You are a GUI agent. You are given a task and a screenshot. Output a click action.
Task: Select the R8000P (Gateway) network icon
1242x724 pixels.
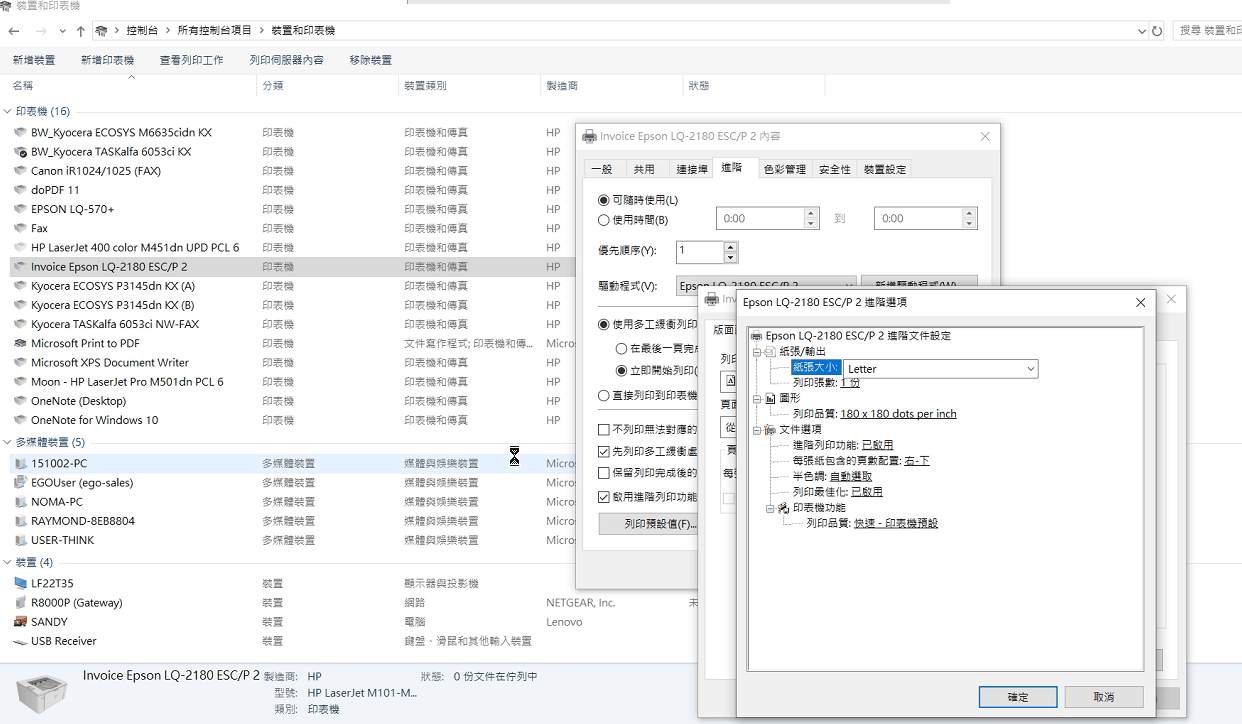[20, 603]
